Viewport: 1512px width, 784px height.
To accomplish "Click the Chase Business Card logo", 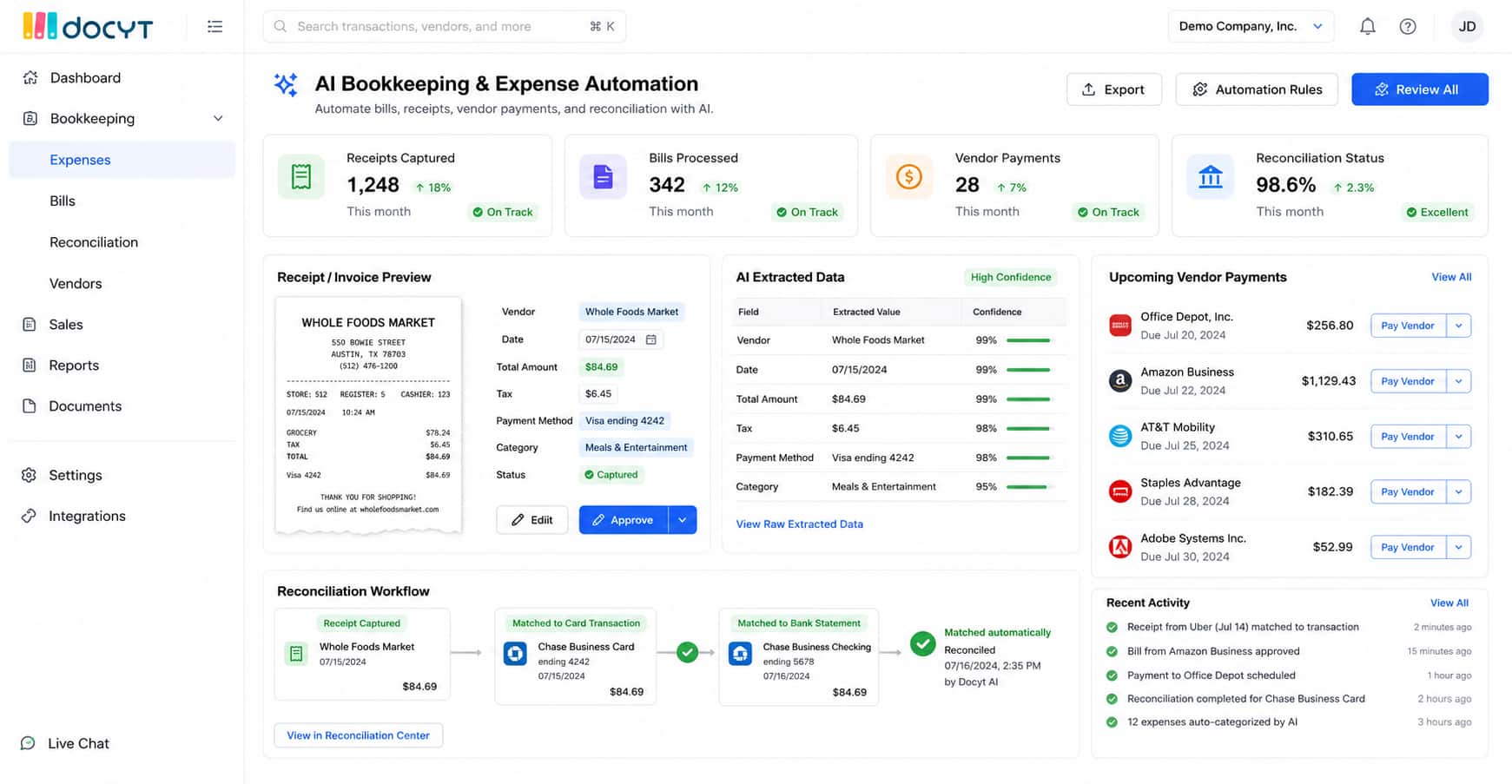I will coord(515,654).
